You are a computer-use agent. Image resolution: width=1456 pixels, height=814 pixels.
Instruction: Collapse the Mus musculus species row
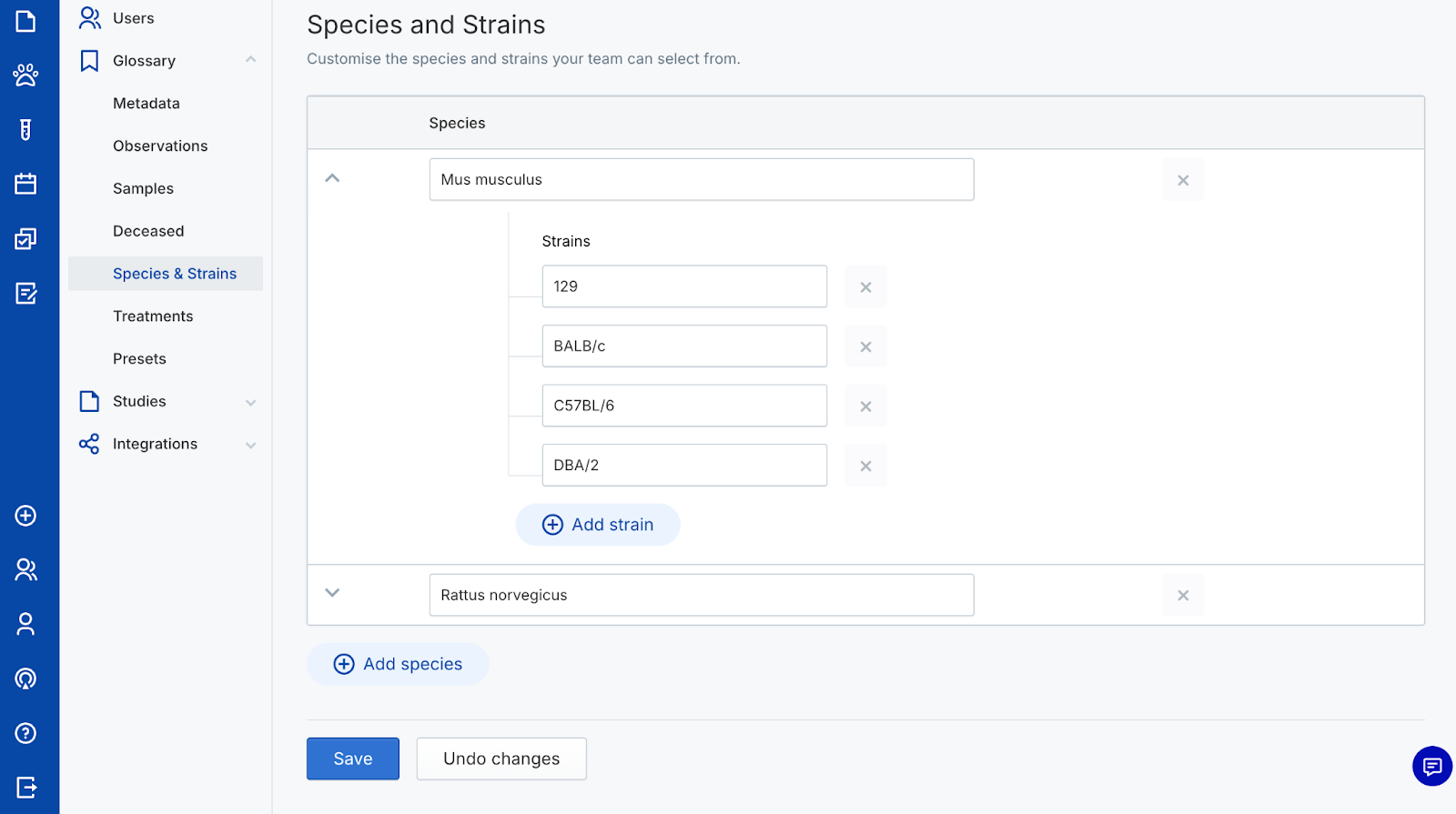332,178
